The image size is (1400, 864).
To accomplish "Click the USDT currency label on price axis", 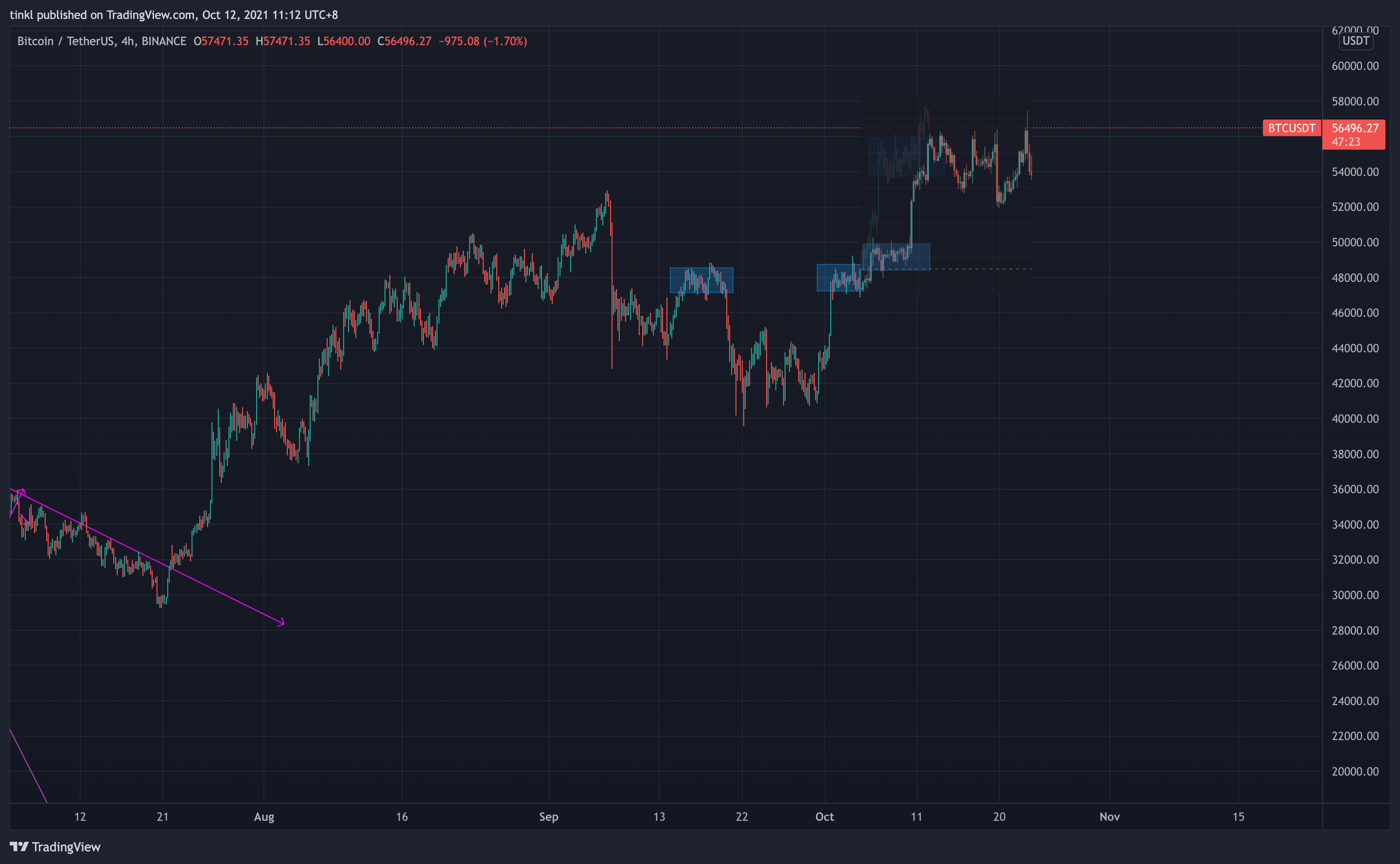I will click(1355, 40).
